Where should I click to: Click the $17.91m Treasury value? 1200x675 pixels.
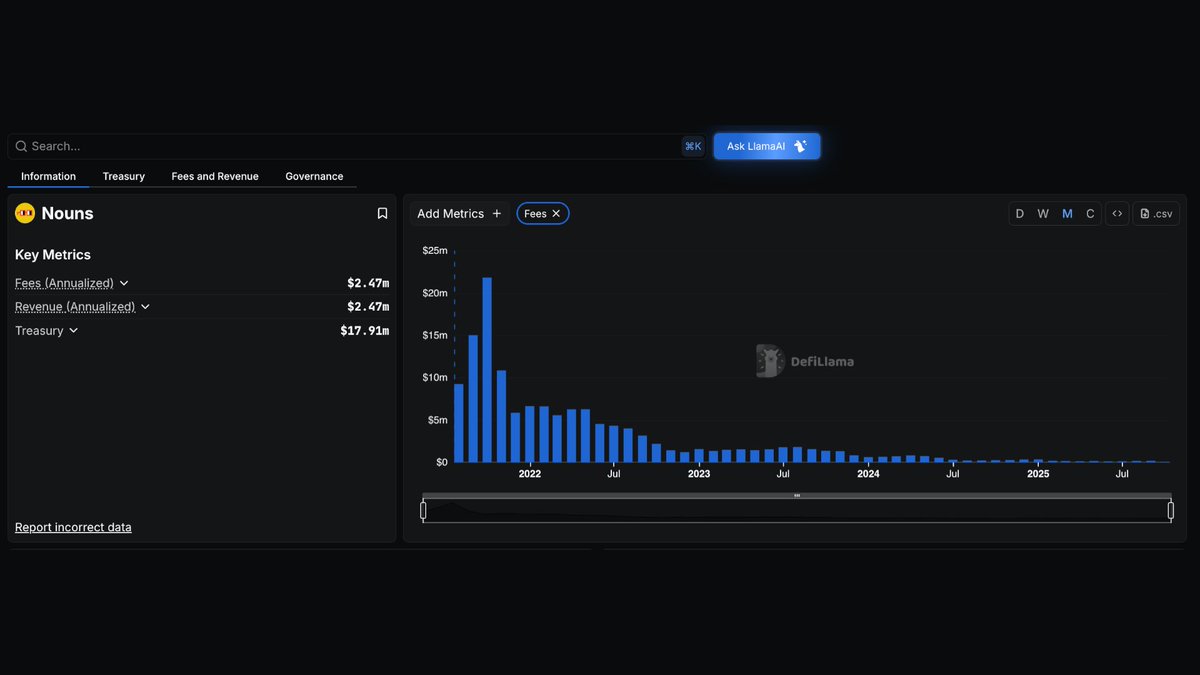[365, 331]
